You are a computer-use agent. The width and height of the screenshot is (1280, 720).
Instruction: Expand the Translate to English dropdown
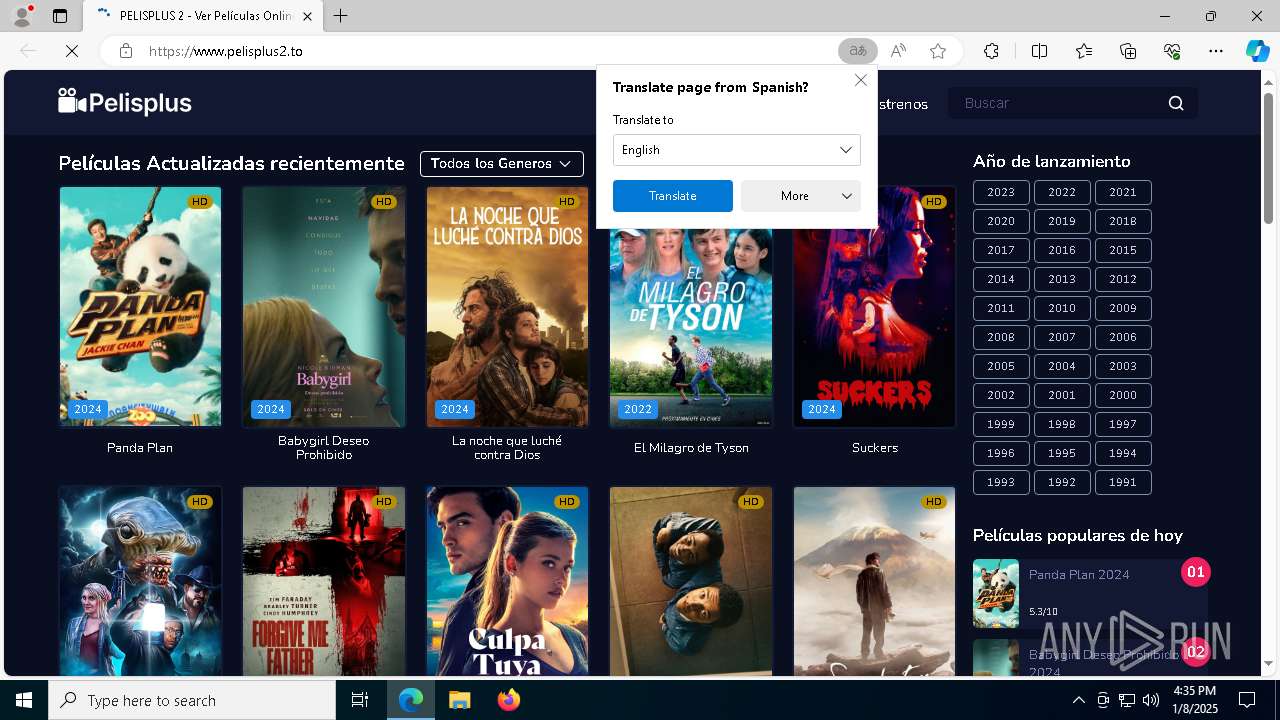click(x=737, y=150)
